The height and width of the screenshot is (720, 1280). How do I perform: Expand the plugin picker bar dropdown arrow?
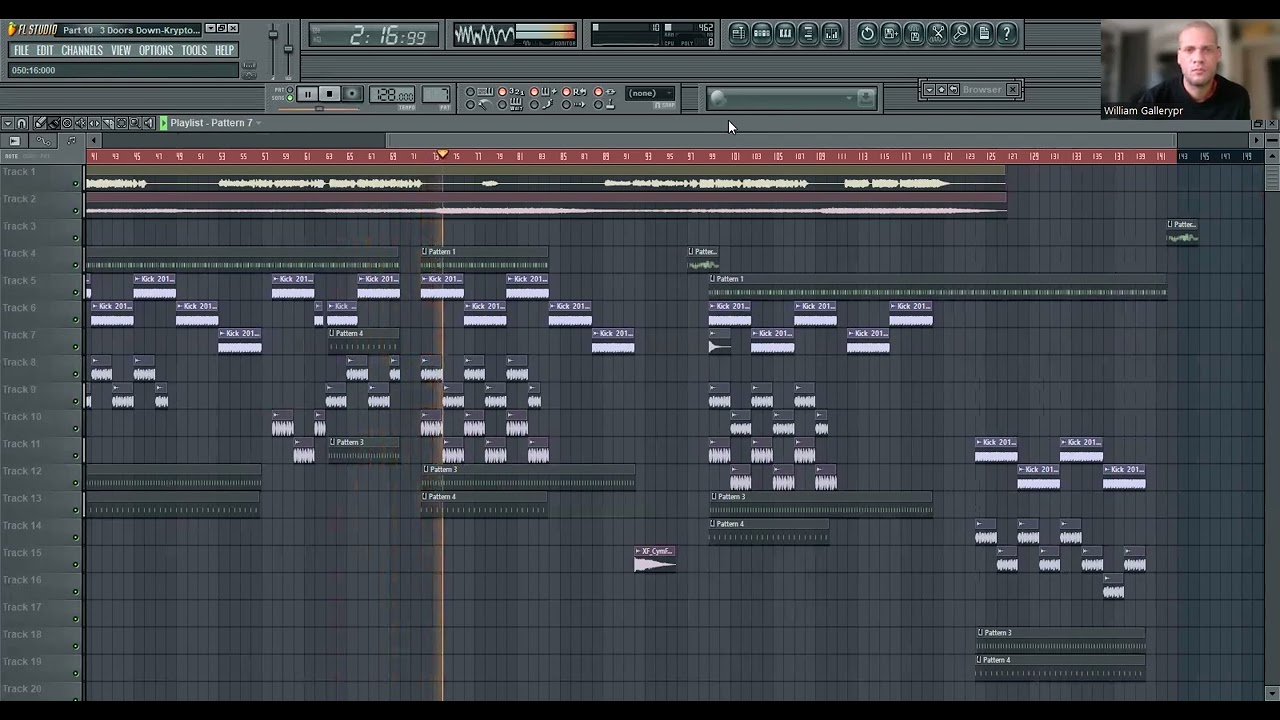tap(849, 98)
